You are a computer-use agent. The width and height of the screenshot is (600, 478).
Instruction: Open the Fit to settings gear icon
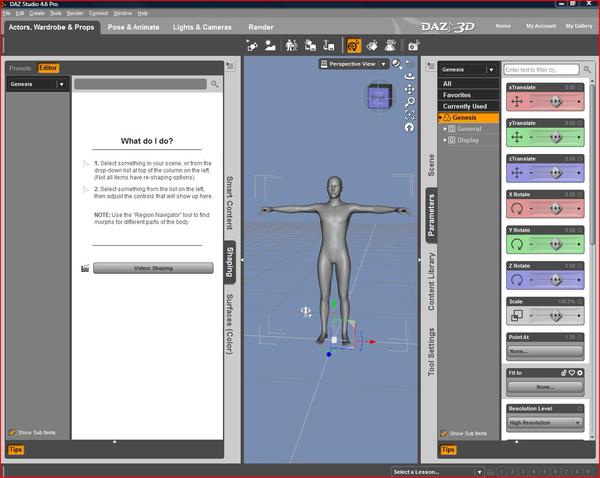coord(580,372)
